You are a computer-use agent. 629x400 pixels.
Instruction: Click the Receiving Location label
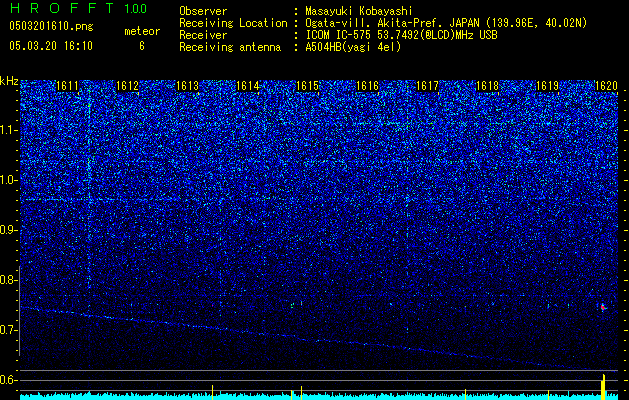(233, 23)
